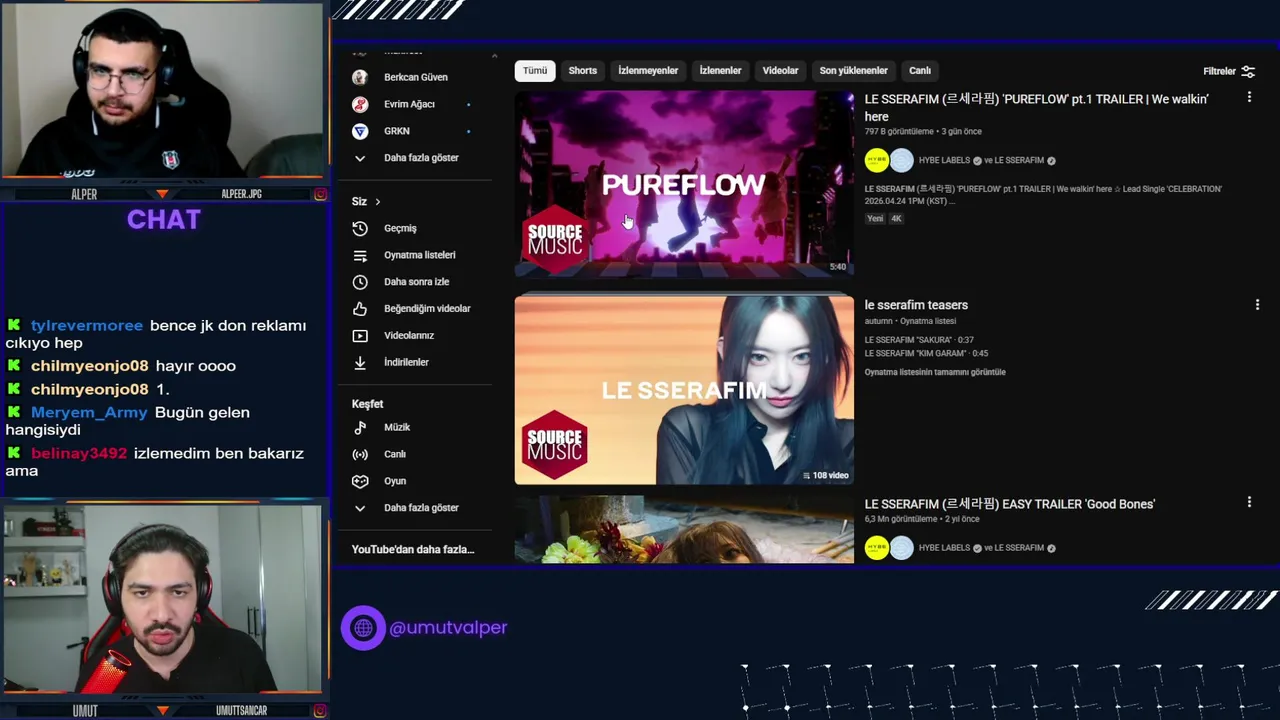Expand the Siz section chevron
This screenshot has width=1280, height=720.
377,202
